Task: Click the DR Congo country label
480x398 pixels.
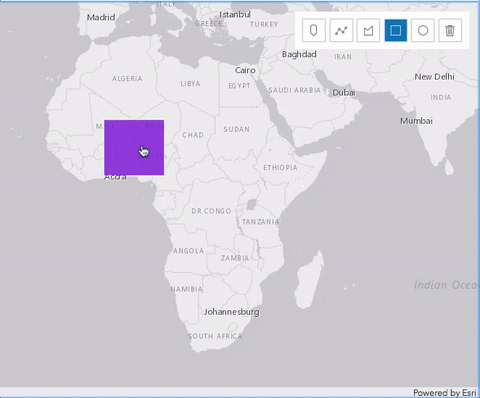Action: pyautogui.click(x=211, y=211)
